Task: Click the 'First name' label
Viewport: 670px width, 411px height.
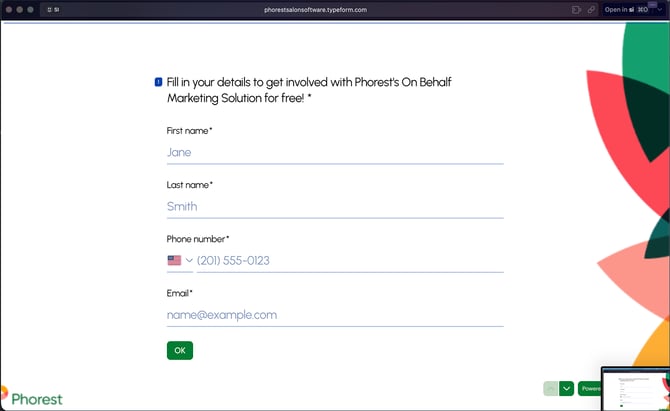Action: coord(189,131)
